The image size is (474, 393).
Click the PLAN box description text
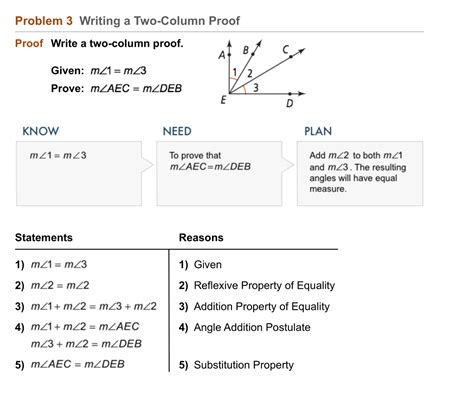[x=357, y=172]
